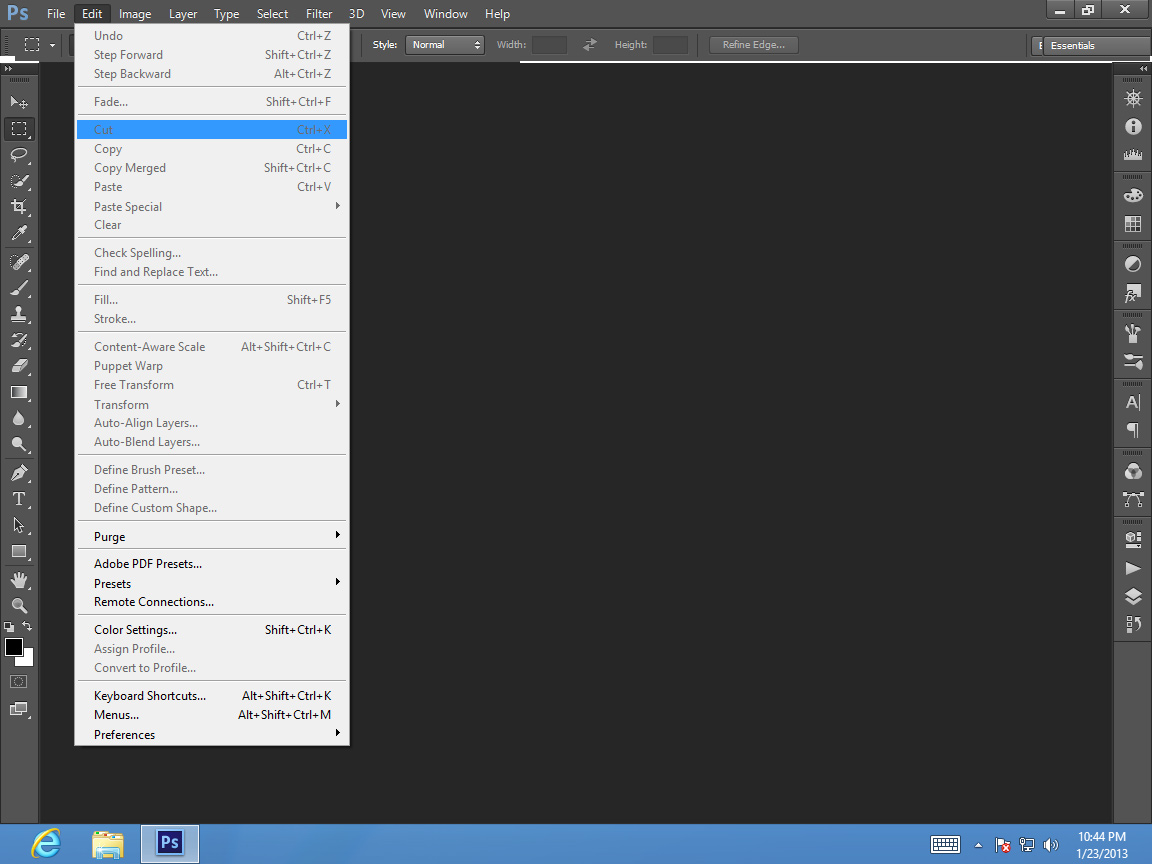Viewport: 1152px width, 864px height.
Task: Select the Eraser tool
Action: click(19, 366)
